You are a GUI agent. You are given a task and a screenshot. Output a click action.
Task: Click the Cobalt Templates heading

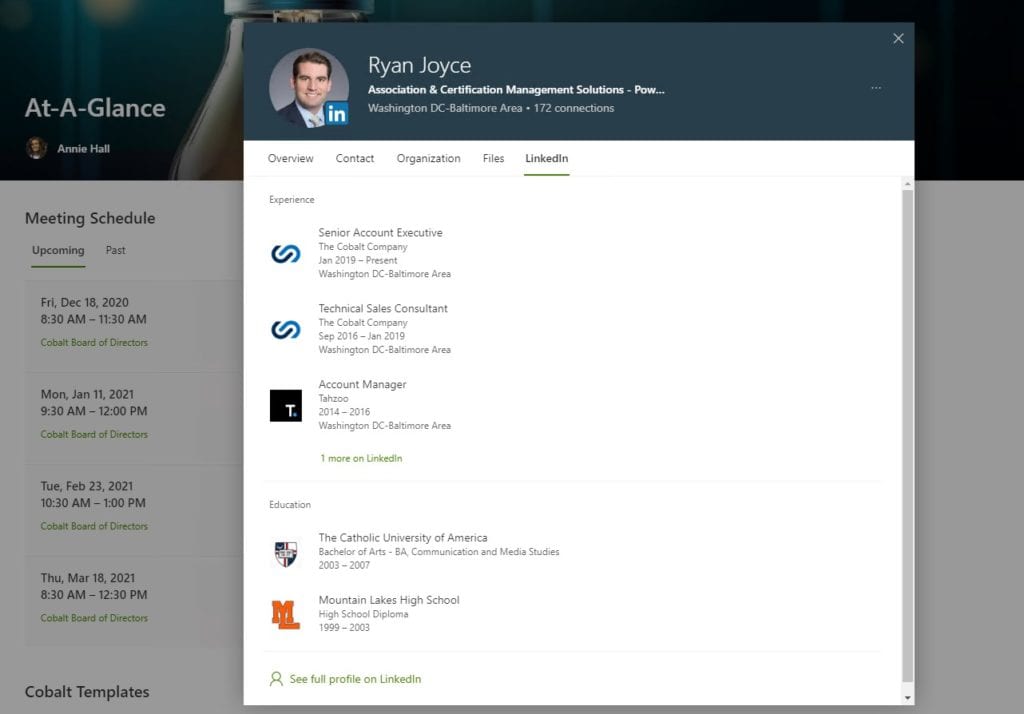(87, 692)
